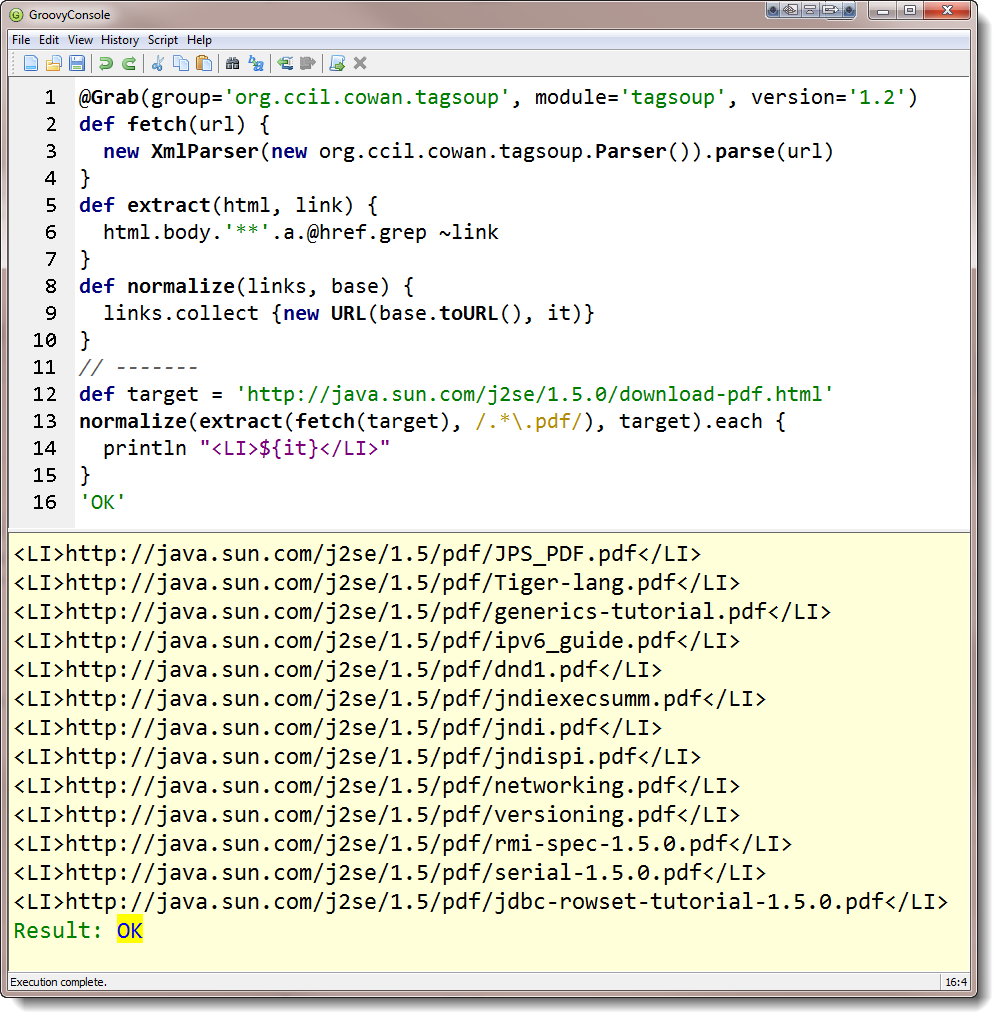Click the closing brace on line 15
The image size is (1003, 1023).
85,475
